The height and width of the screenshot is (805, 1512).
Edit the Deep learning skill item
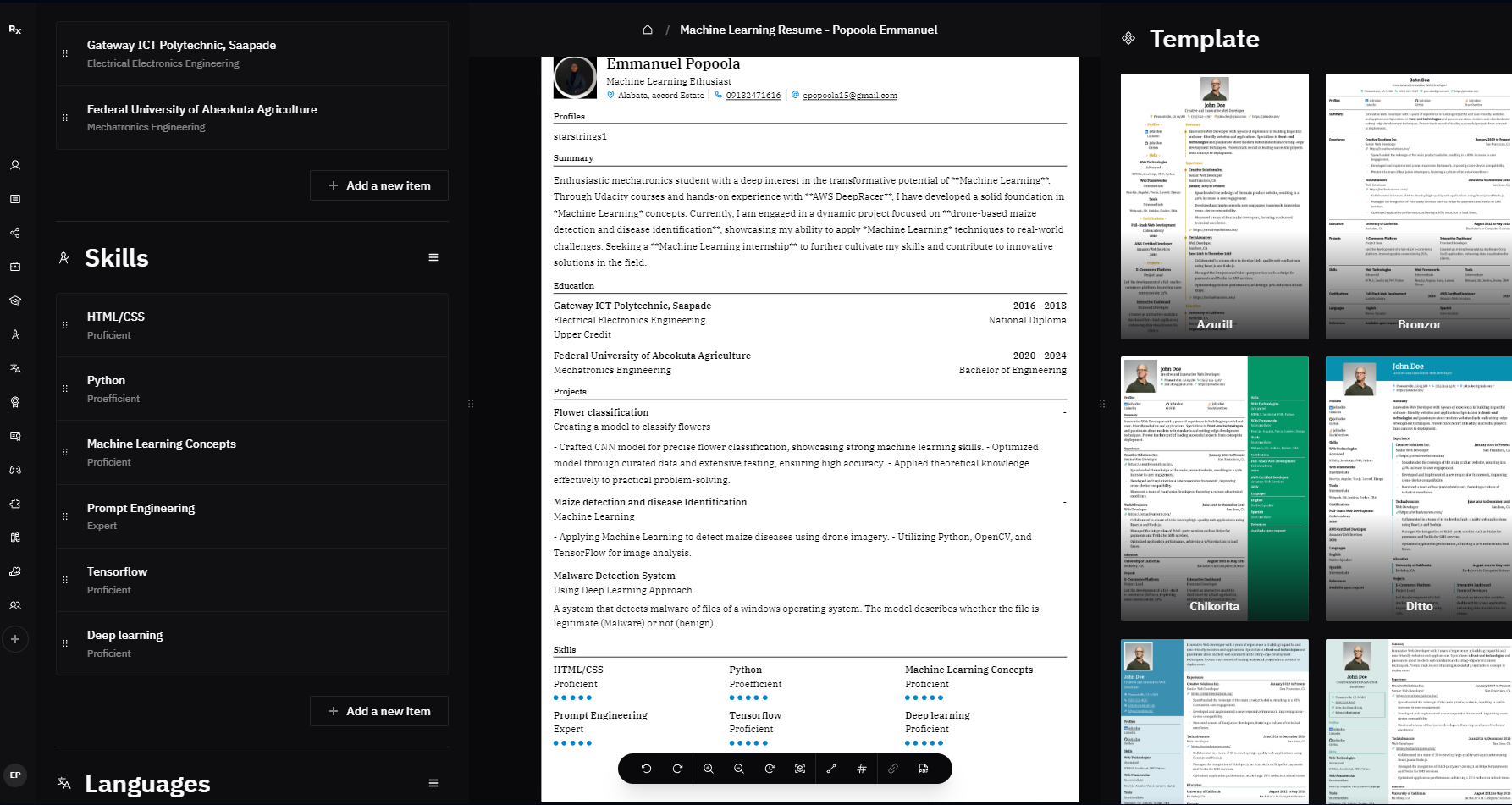252,643
